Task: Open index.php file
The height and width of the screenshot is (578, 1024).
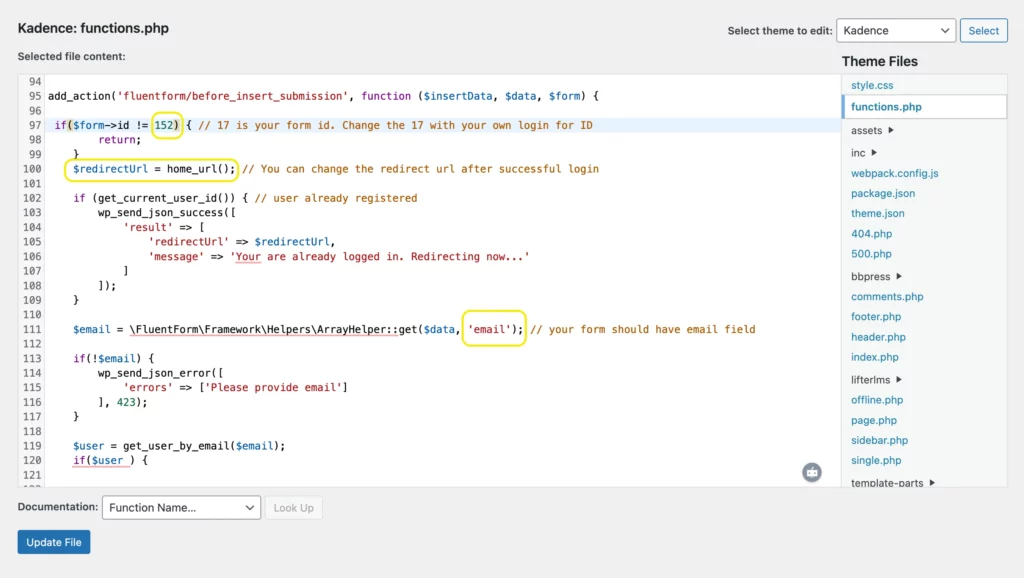Action: (874, 357)
